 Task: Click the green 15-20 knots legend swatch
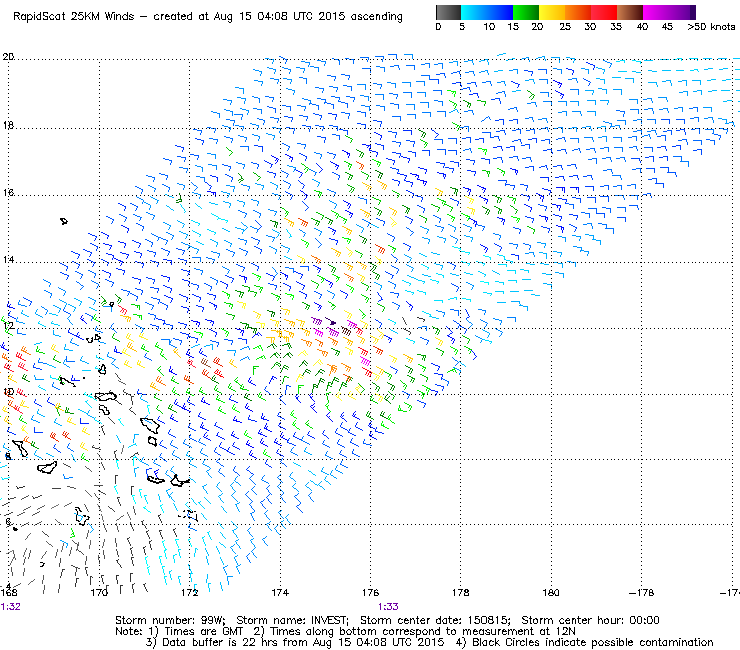click(x=526, y=12)
